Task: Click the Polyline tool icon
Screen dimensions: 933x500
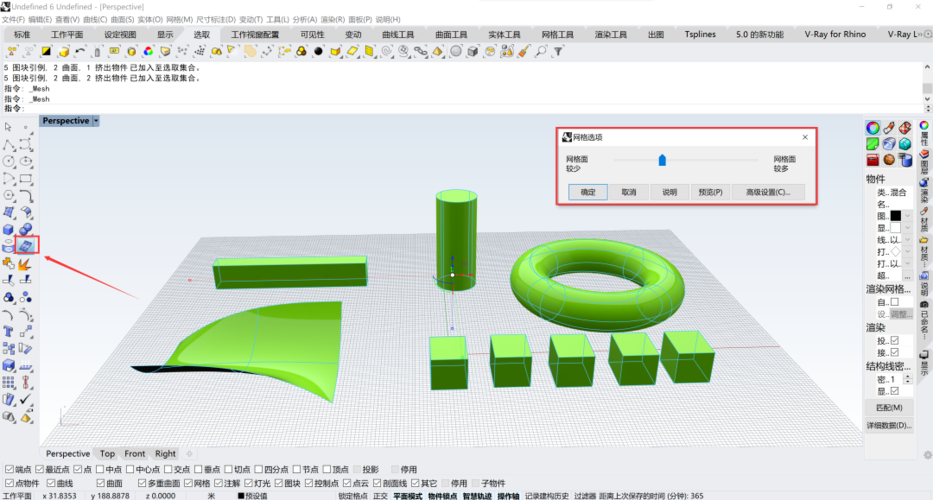Action: click(x=9, y=144)
